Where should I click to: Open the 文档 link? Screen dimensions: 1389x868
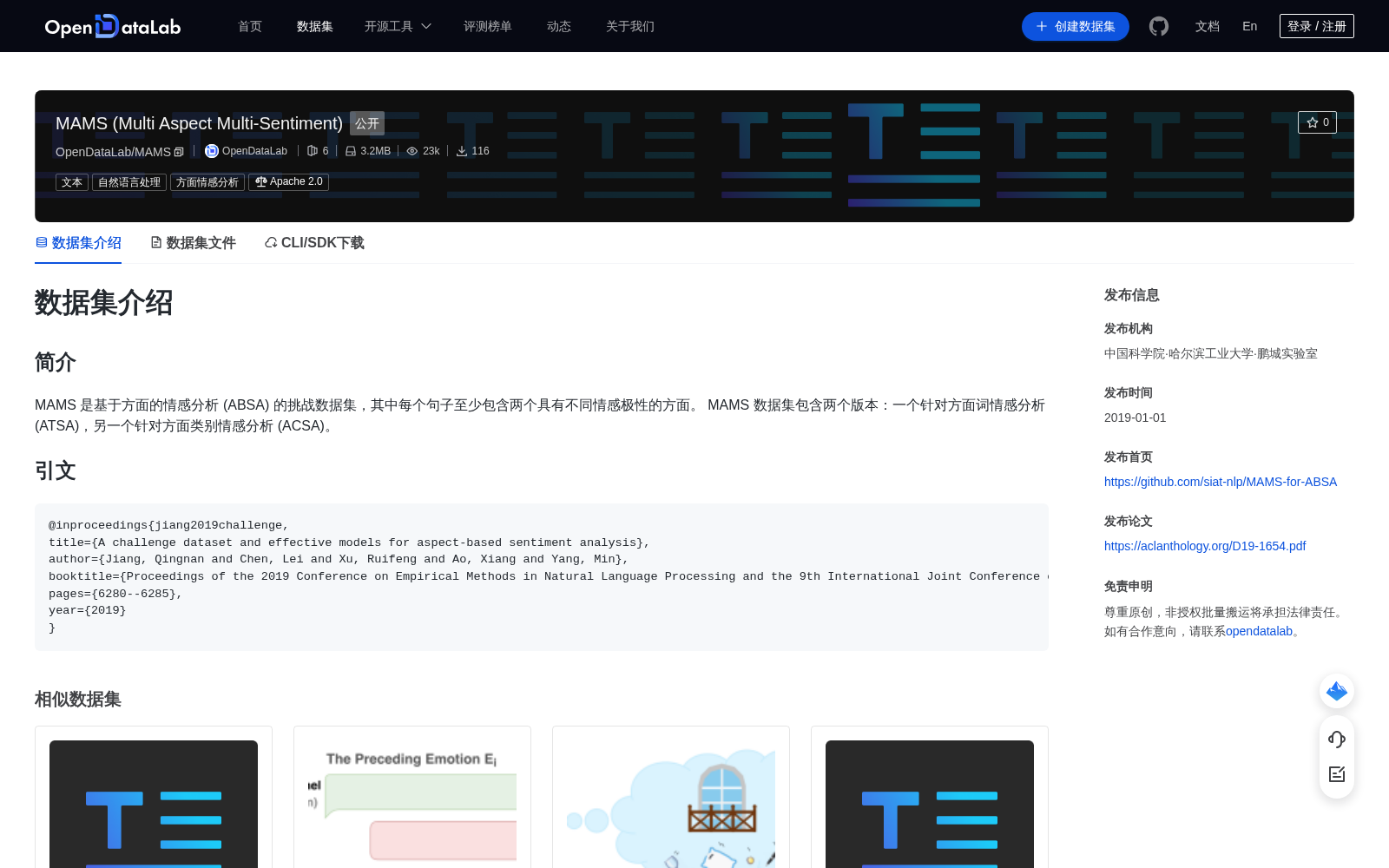point(1208,26)
